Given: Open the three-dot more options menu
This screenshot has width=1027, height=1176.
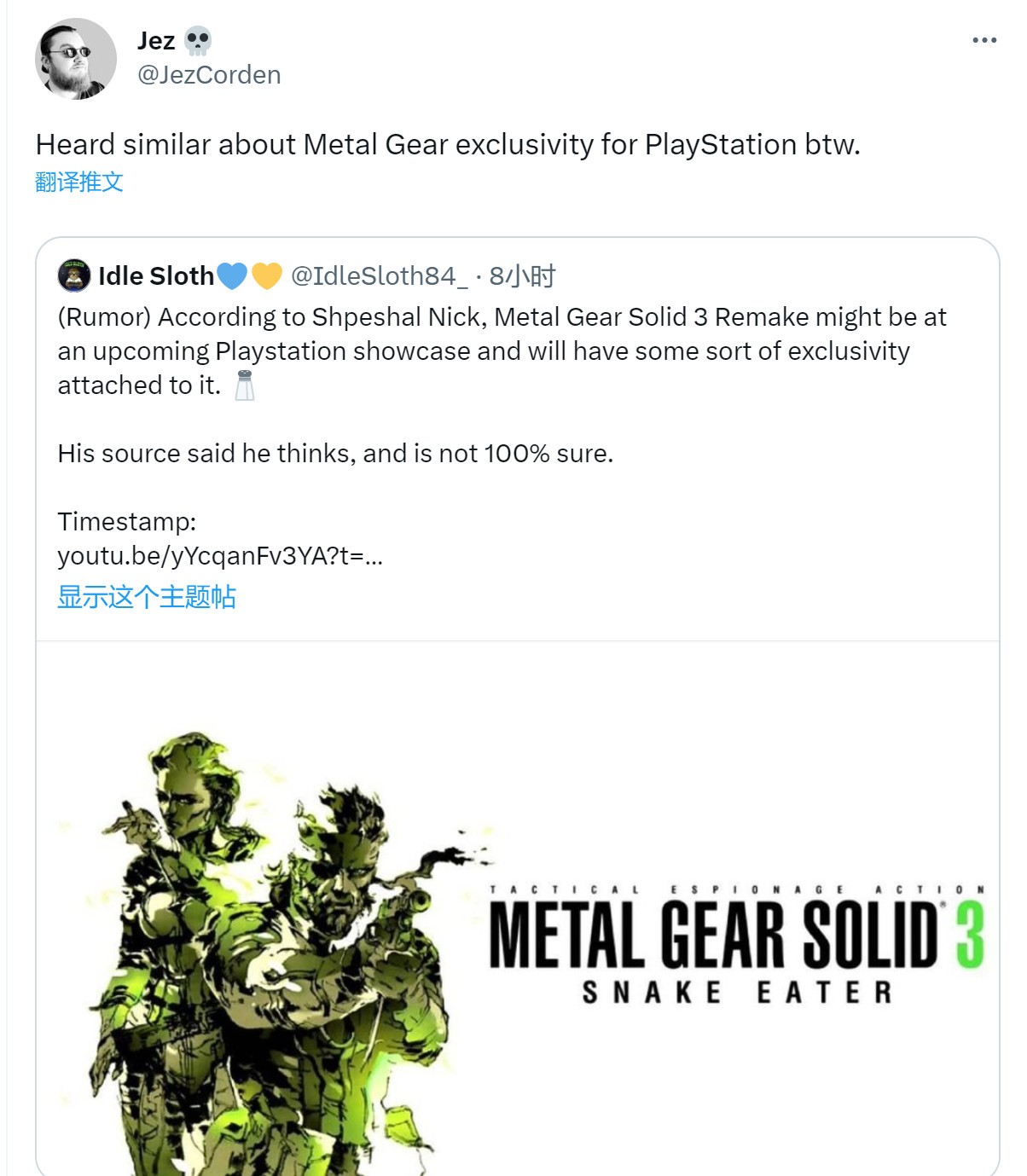Looking at the screenshot, I should point(983,40).
